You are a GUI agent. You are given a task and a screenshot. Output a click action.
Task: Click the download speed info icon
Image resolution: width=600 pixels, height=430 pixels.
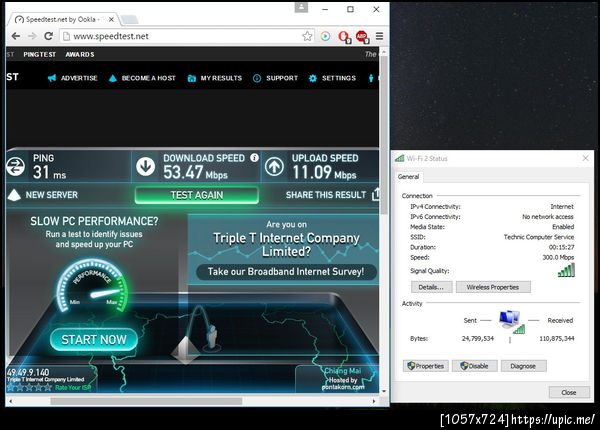pos(254,158)
